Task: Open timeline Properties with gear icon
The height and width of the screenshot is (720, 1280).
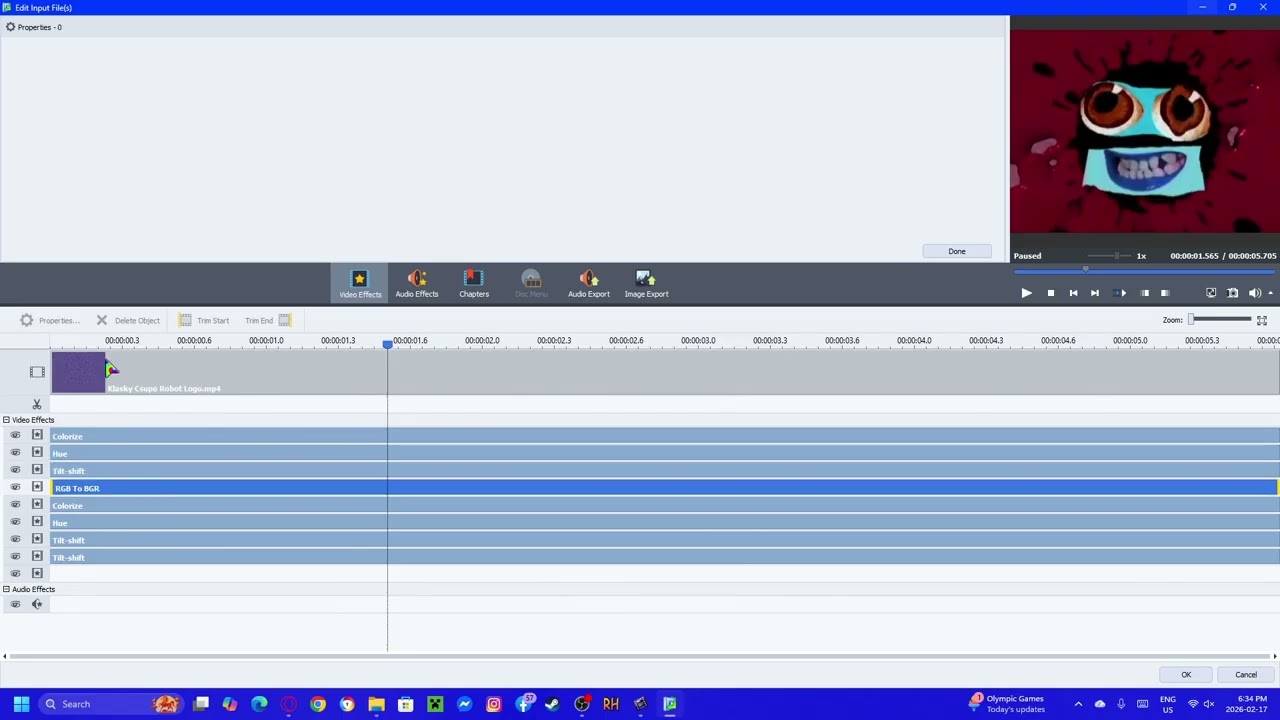Action: pos(48,320)
